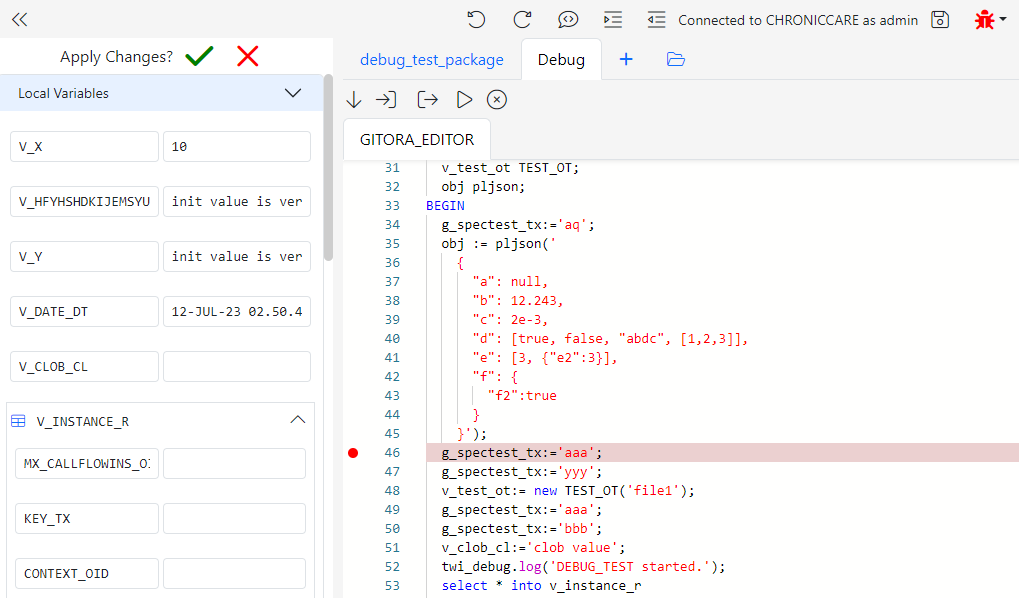Collapse the sidebar with the double chevron
This screenshot has width=1019, height=598.
coord(19,18)
